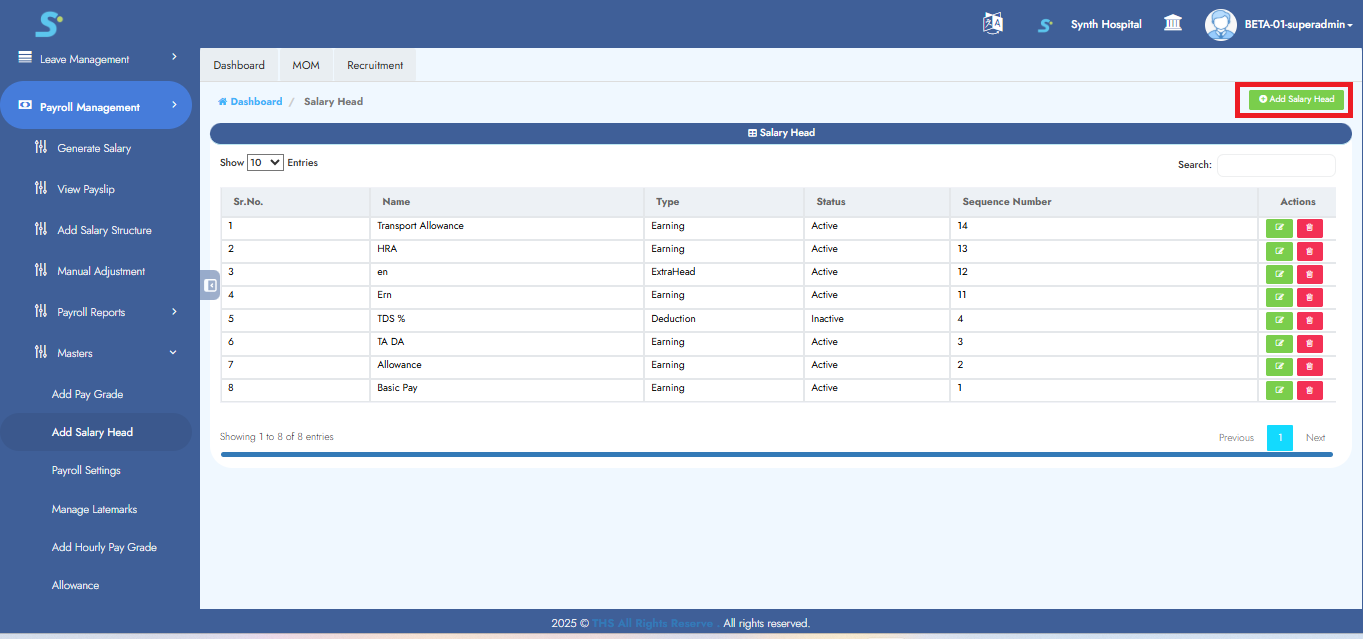The image size is (1363, 639).
Task: Focus the Search input field
Action: (1275, 165)
